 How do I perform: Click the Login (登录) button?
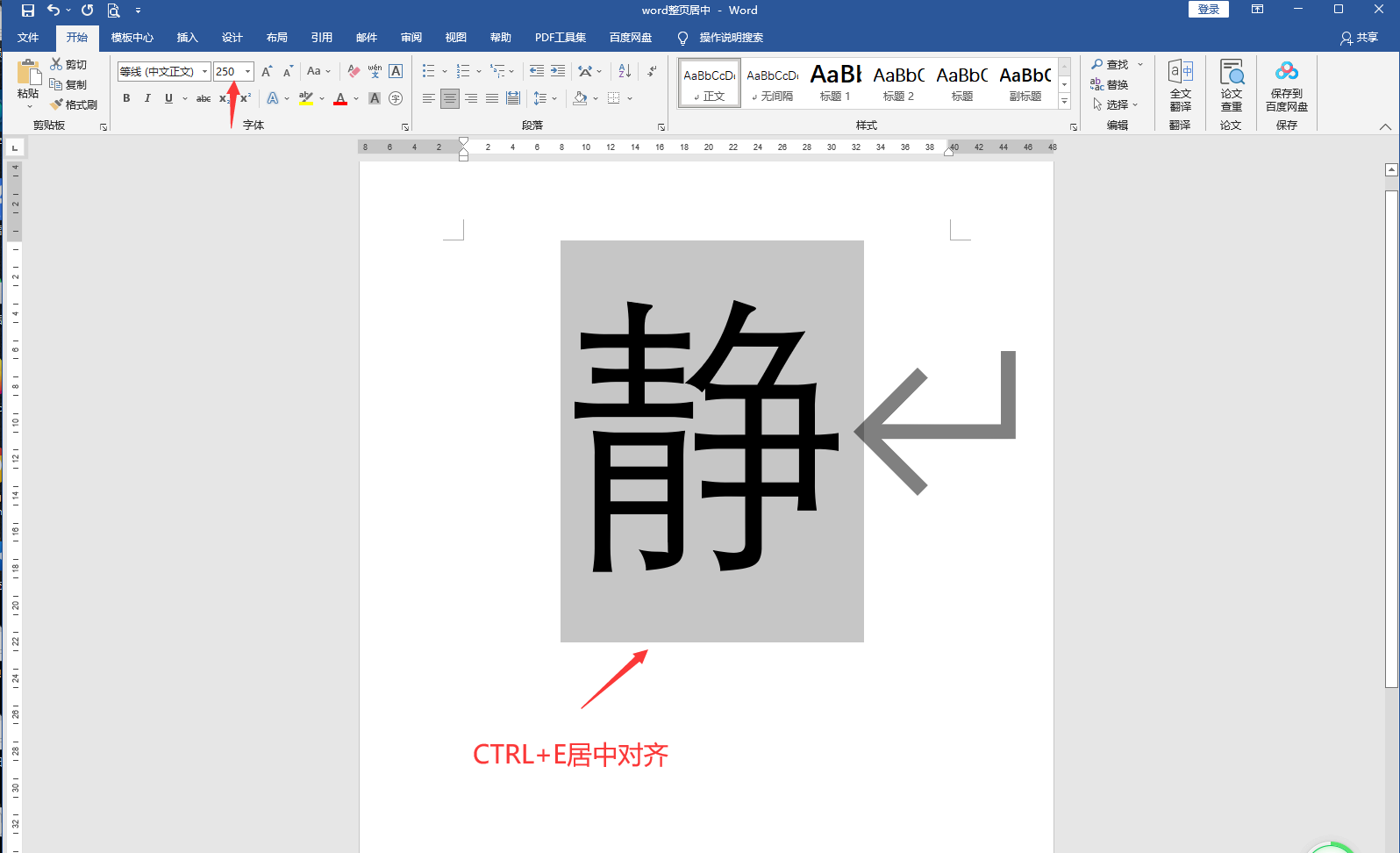point(1209,10)
